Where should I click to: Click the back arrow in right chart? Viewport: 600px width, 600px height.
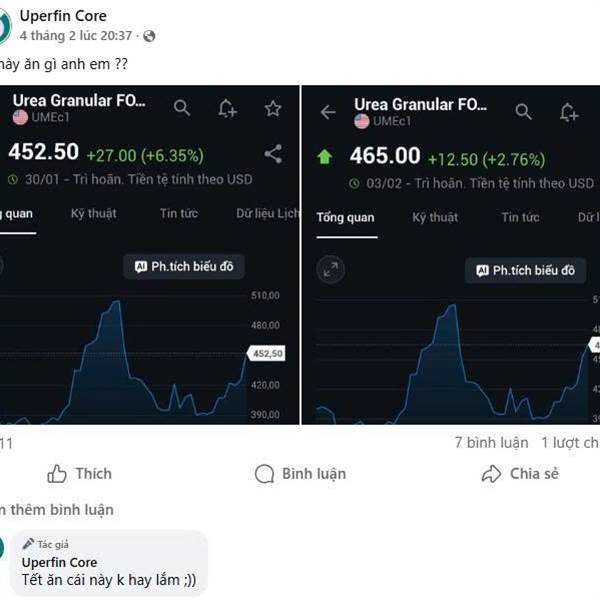328,112
